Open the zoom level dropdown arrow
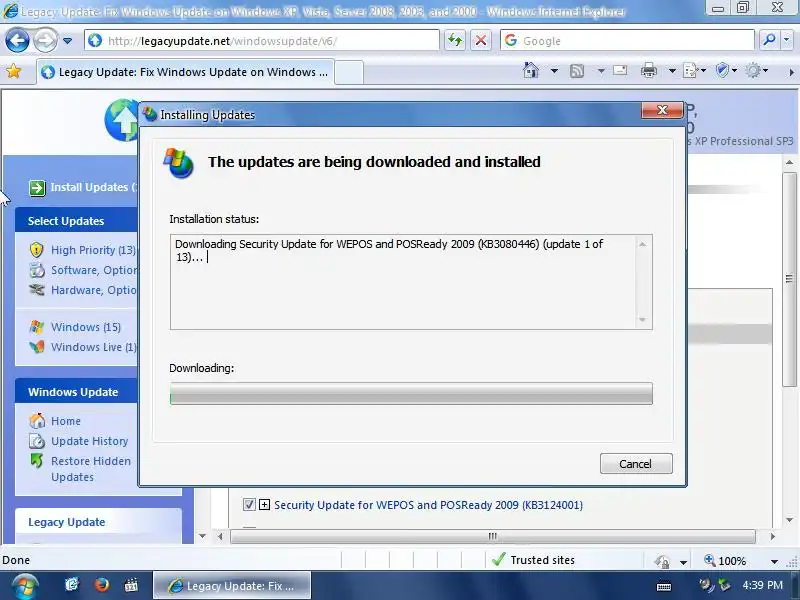Viewport: 800px width, 600px height. 774,561
